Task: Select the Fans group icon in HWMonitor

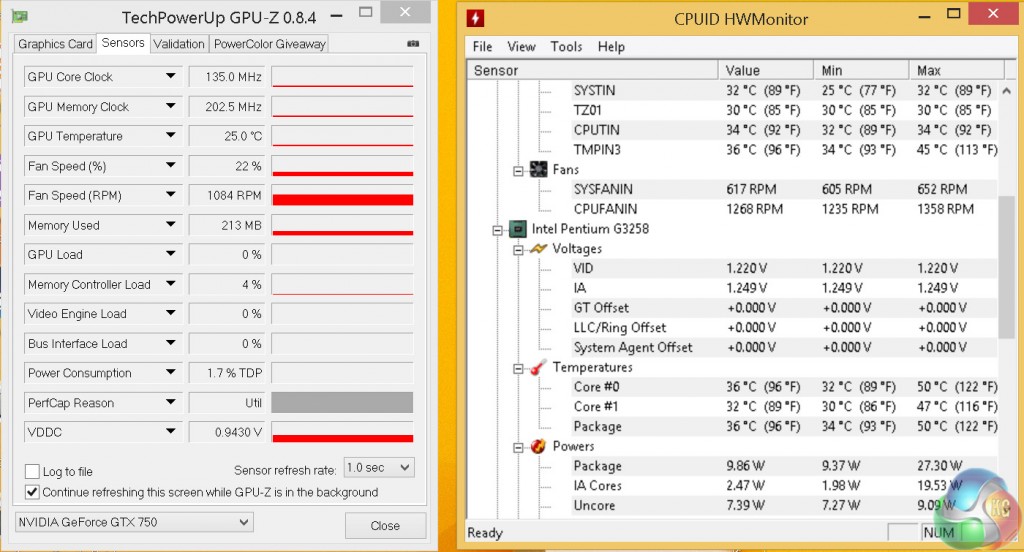Action: point(538,169)
